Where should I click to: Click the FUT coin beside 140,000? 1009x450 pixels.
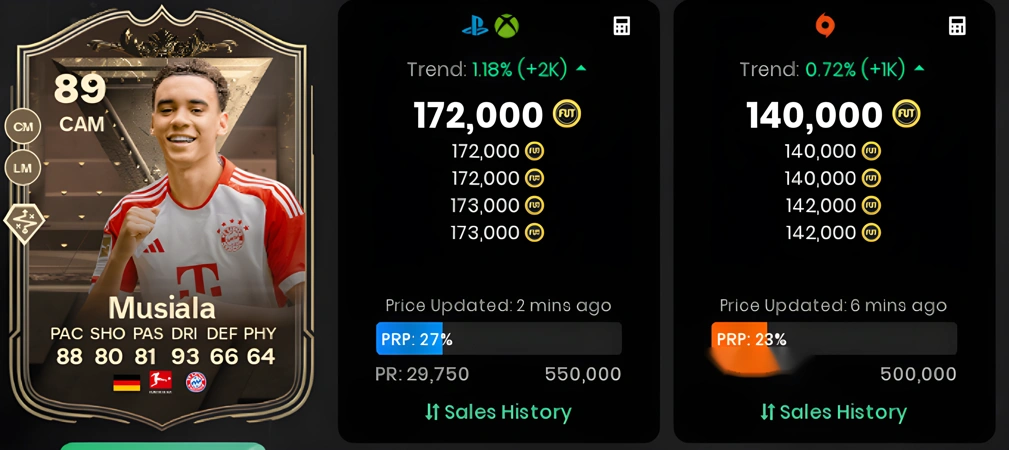[x=906, y=114]
